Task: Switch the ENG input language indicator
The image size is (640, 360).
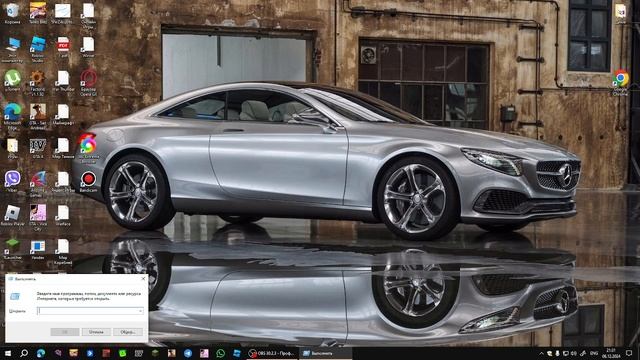Action: click(594, 353)
